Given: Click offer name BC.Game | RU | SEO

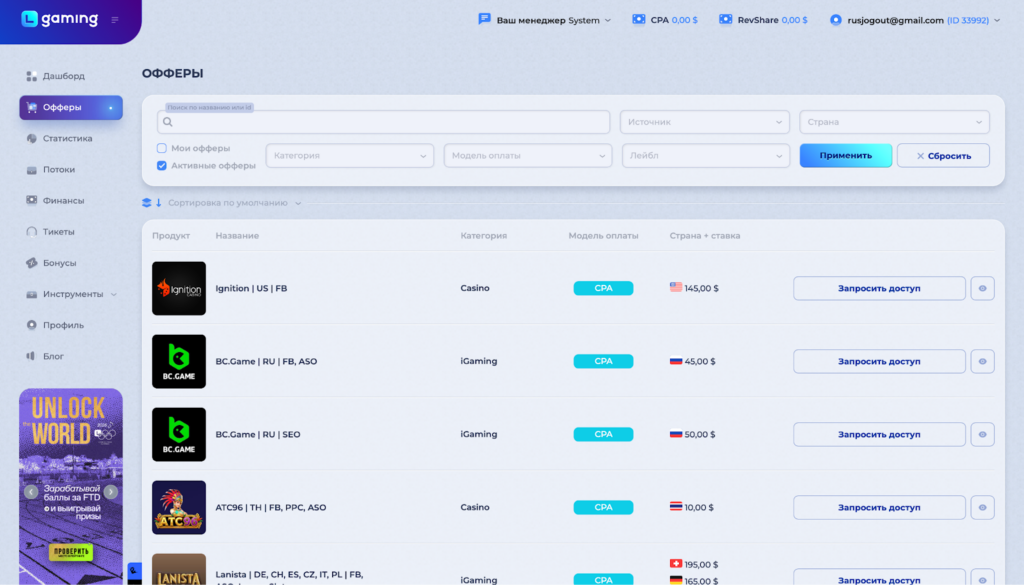Looking at the screenshot, I should pyautogui.click(x=258, y=435).
